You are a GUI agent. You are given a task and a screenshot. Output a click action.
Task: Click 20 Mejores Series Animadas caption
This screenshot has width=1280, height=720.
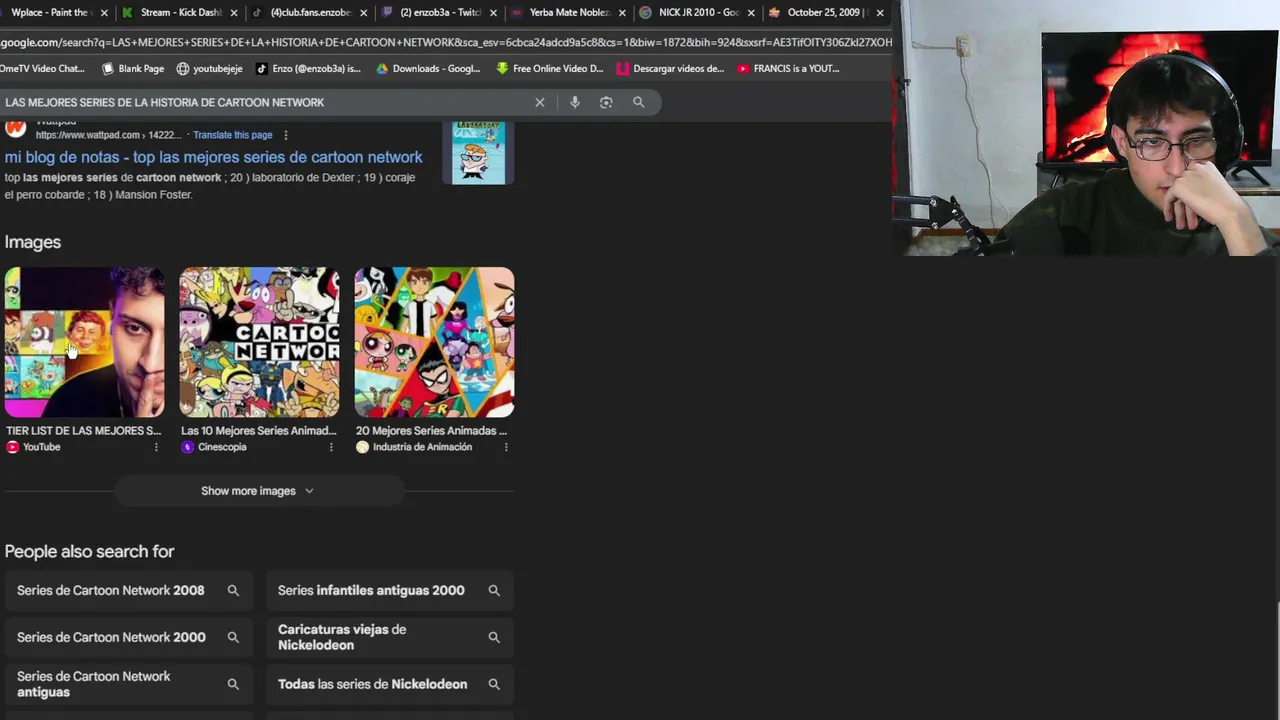[x=431, y=431]
